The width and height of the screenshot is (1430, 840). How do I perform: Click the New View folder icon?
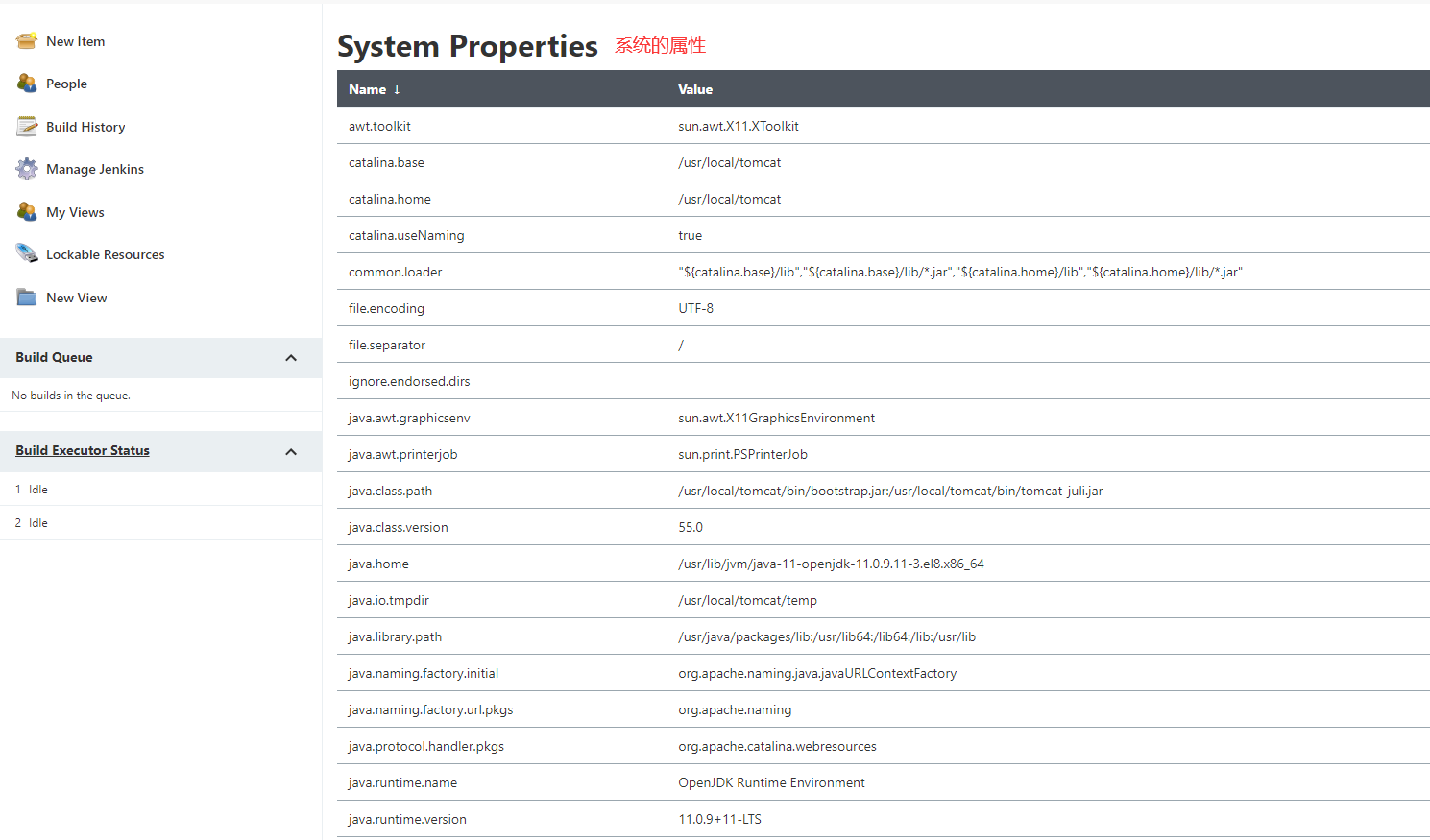pyautogui.click(x=27, y=298)
